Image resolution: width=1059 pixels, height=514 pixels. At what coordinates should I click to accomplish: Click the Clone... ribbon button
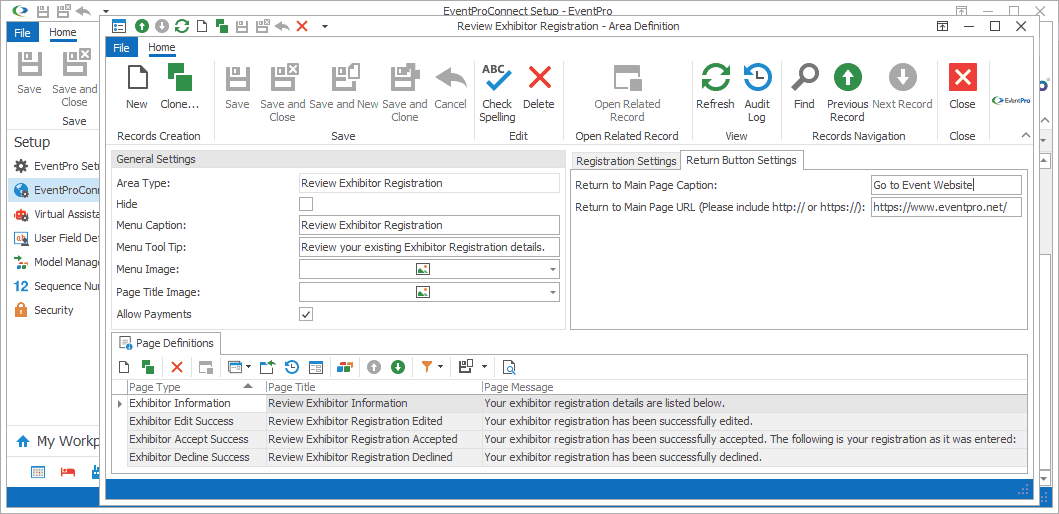coord(180,87)
